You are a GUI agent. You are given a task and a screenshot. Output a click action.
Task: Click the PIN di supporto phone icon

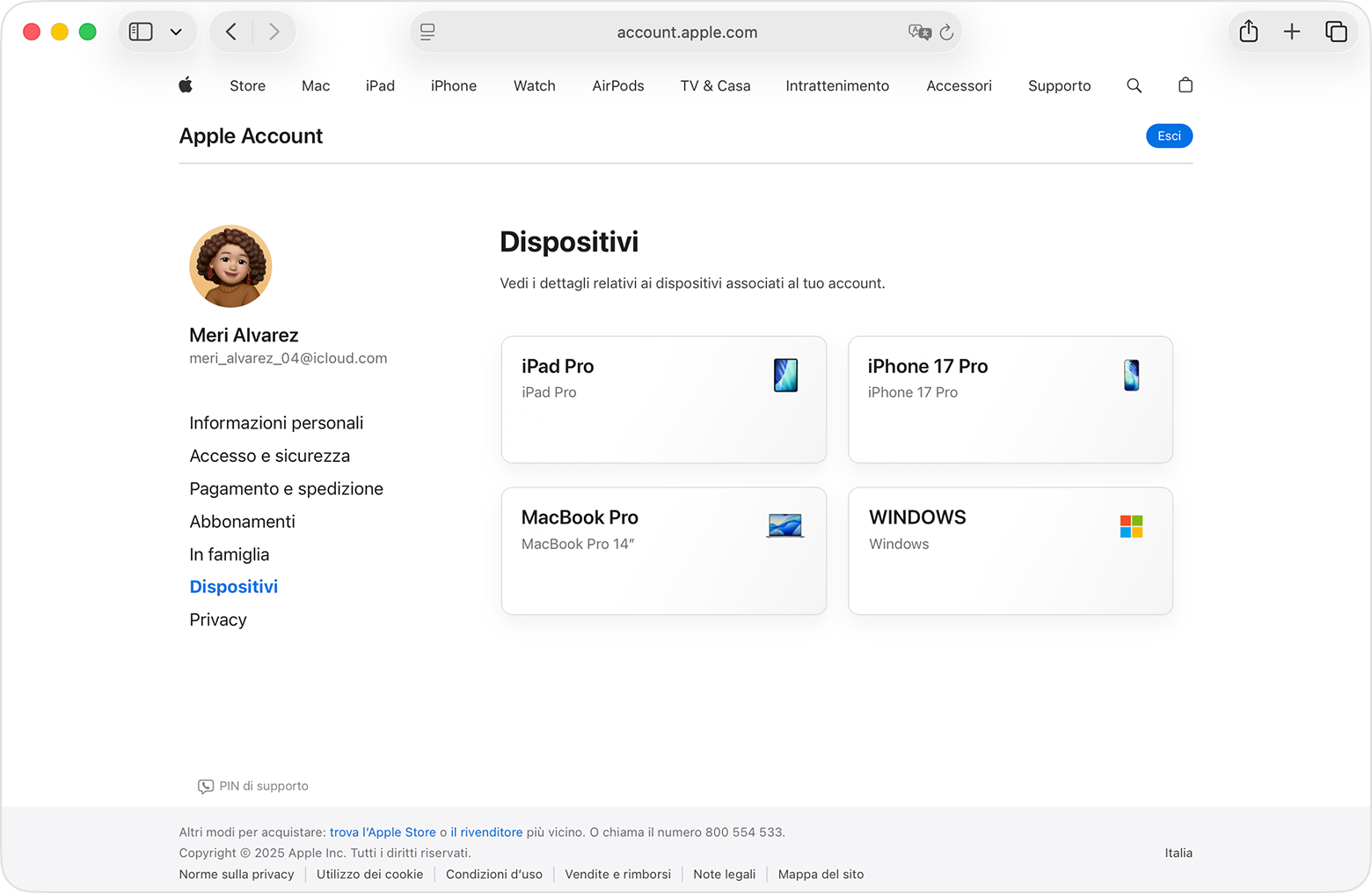pyautogui.click(x=205, y=786)
